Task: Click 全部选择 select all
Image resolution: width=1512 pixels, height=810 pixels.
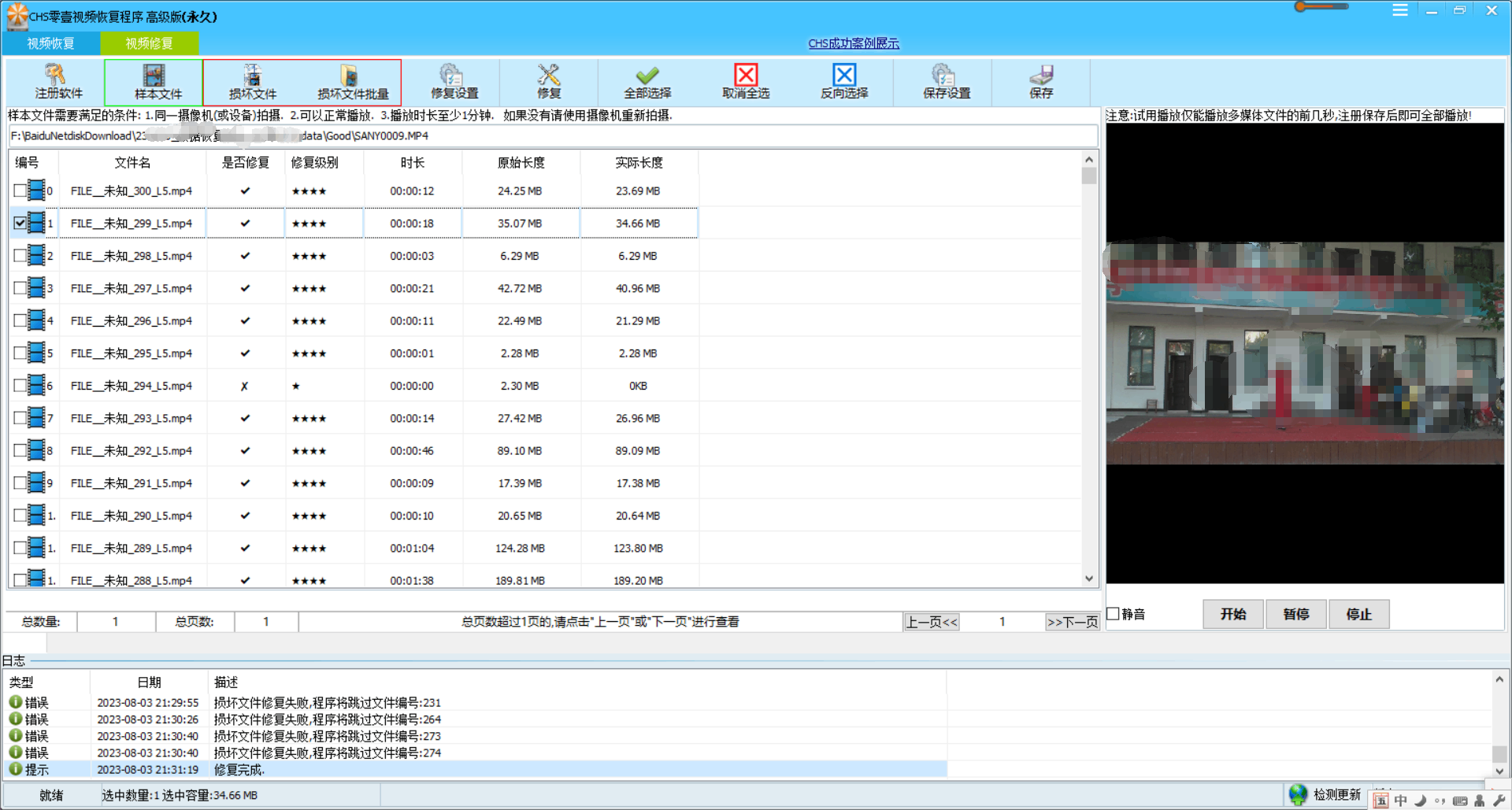Action: point(647,83)
